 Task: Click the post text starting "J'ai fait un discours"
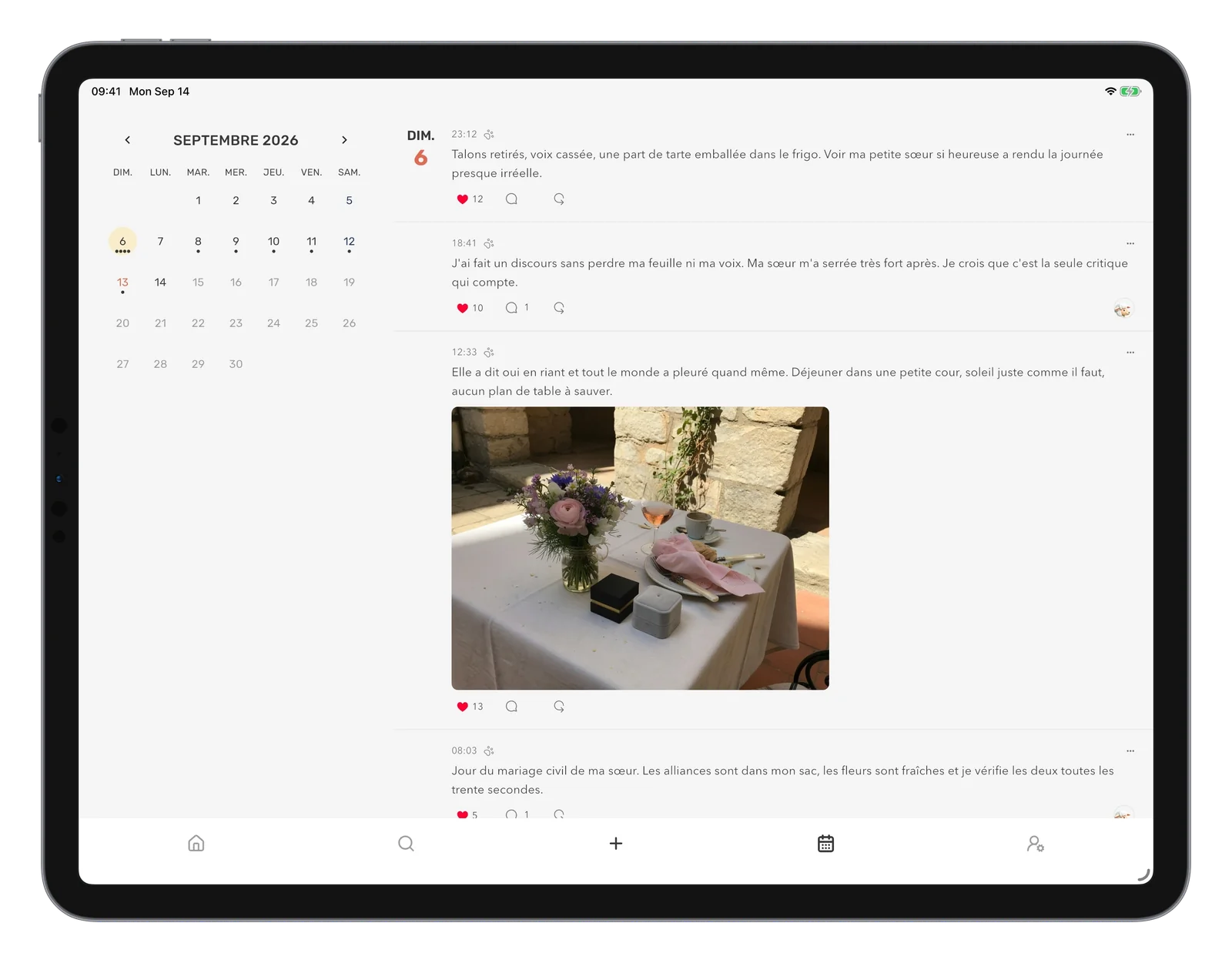coord(789,273)
